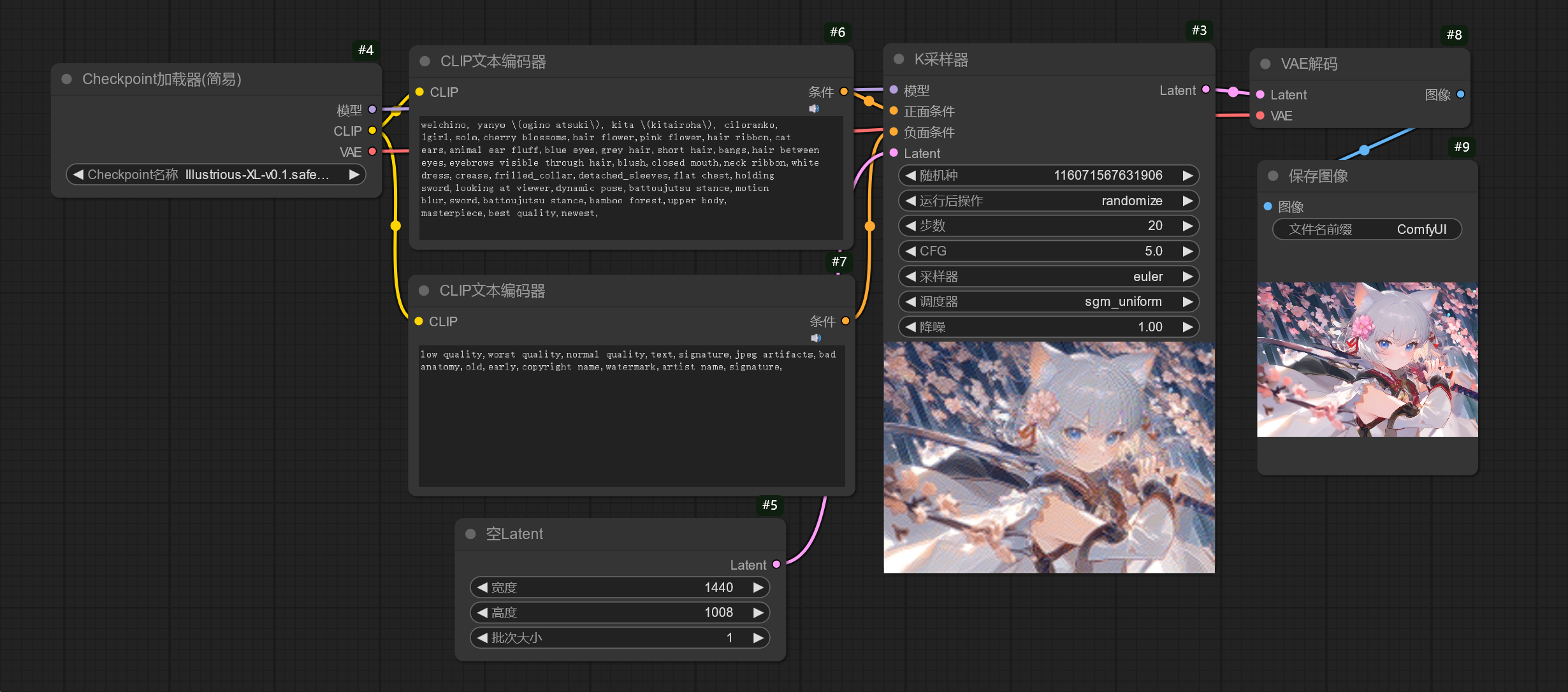Collapse the K采样器 node via its dot
Viewport: 1568px width, 692px height.
[x=899, y=59]
